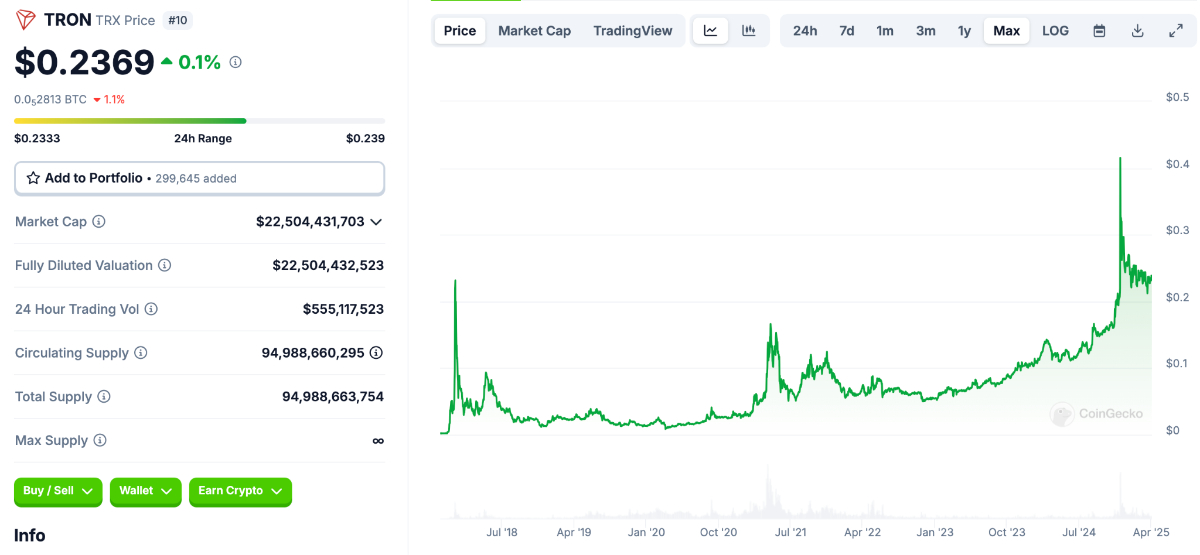Open Max Supply info icon

tap(100, 441)
